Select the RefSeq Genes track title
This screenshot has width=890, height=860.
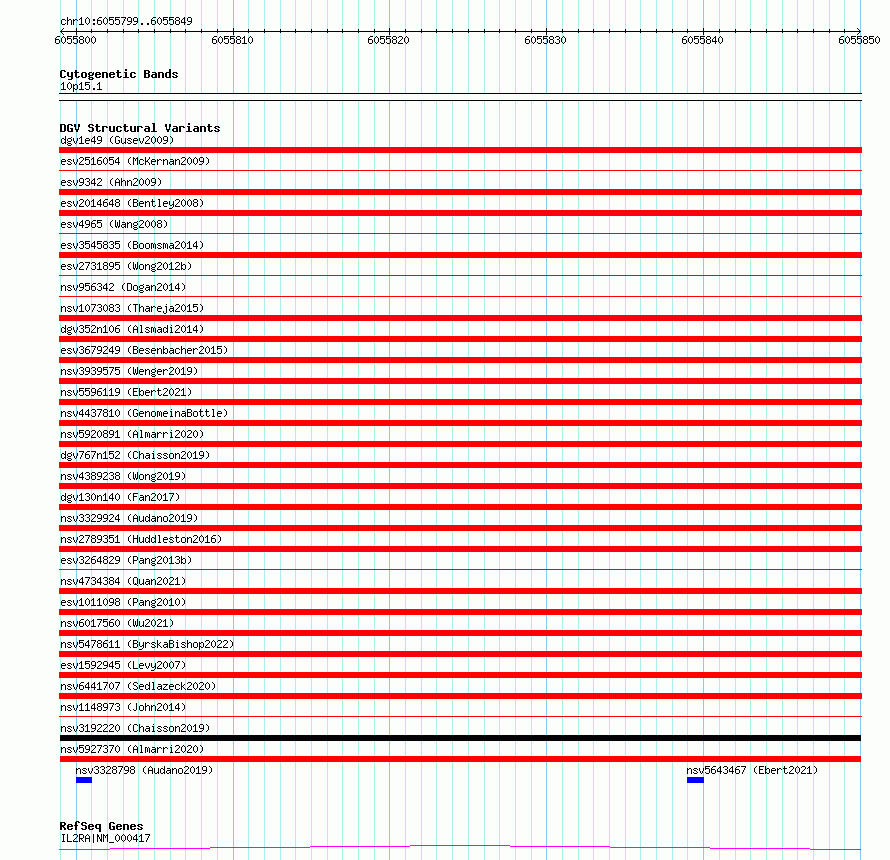[101, 826]
